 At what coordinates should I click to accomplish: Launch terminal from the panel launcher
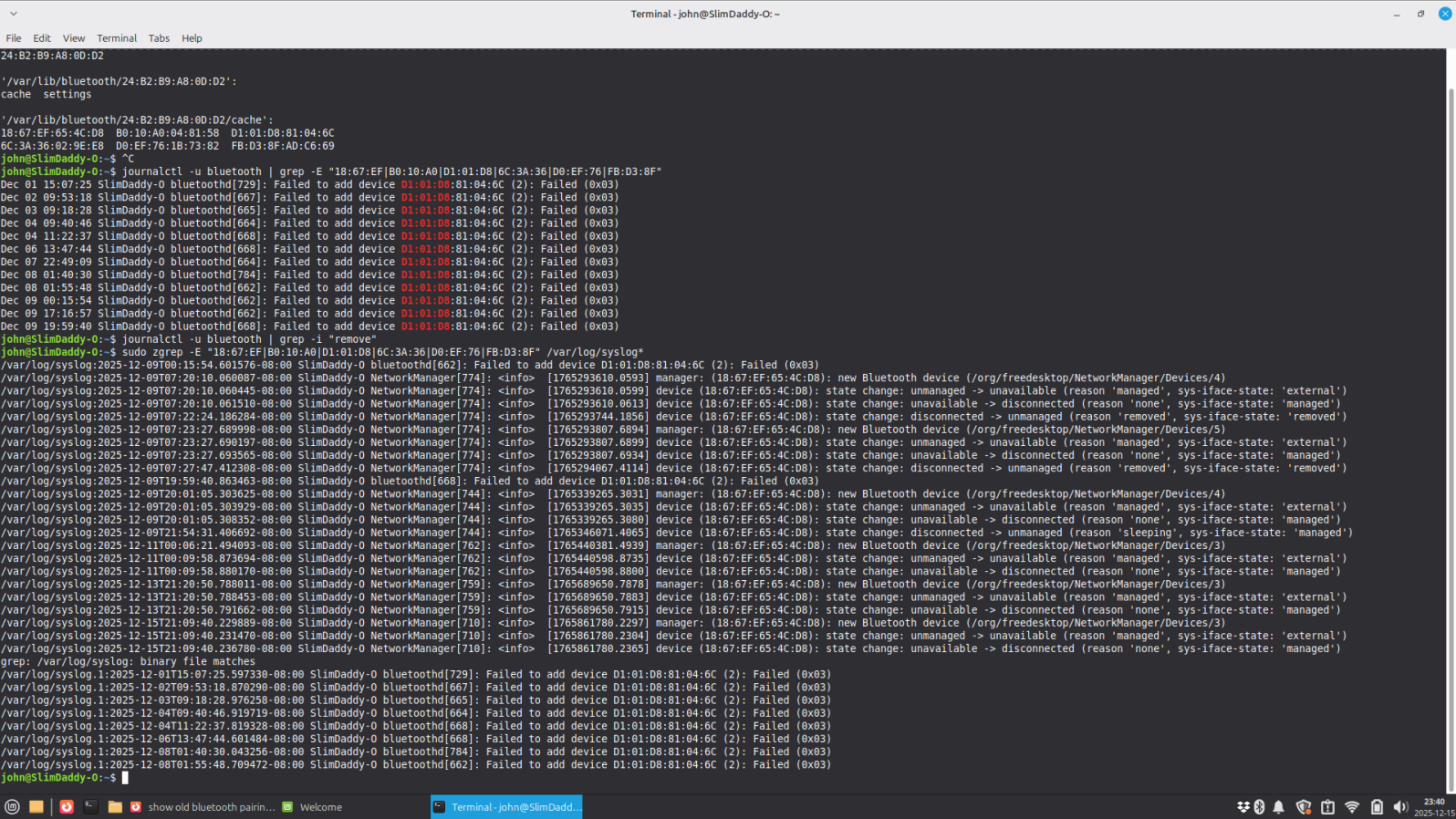pyautogui.click(x=90, y=807)
